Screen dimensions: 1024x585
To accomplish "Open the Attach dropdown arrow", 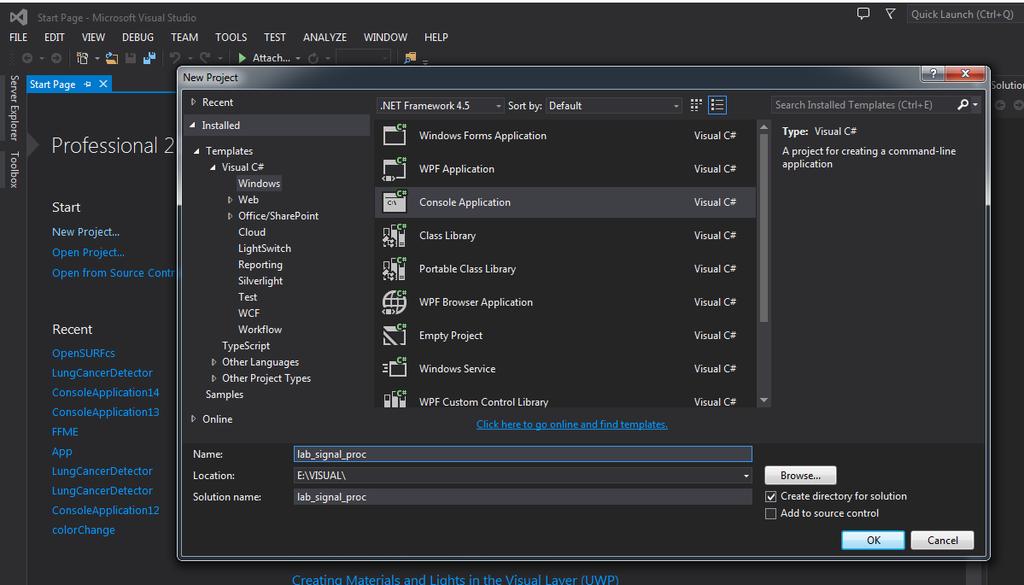I will click(x=298, y=58).
